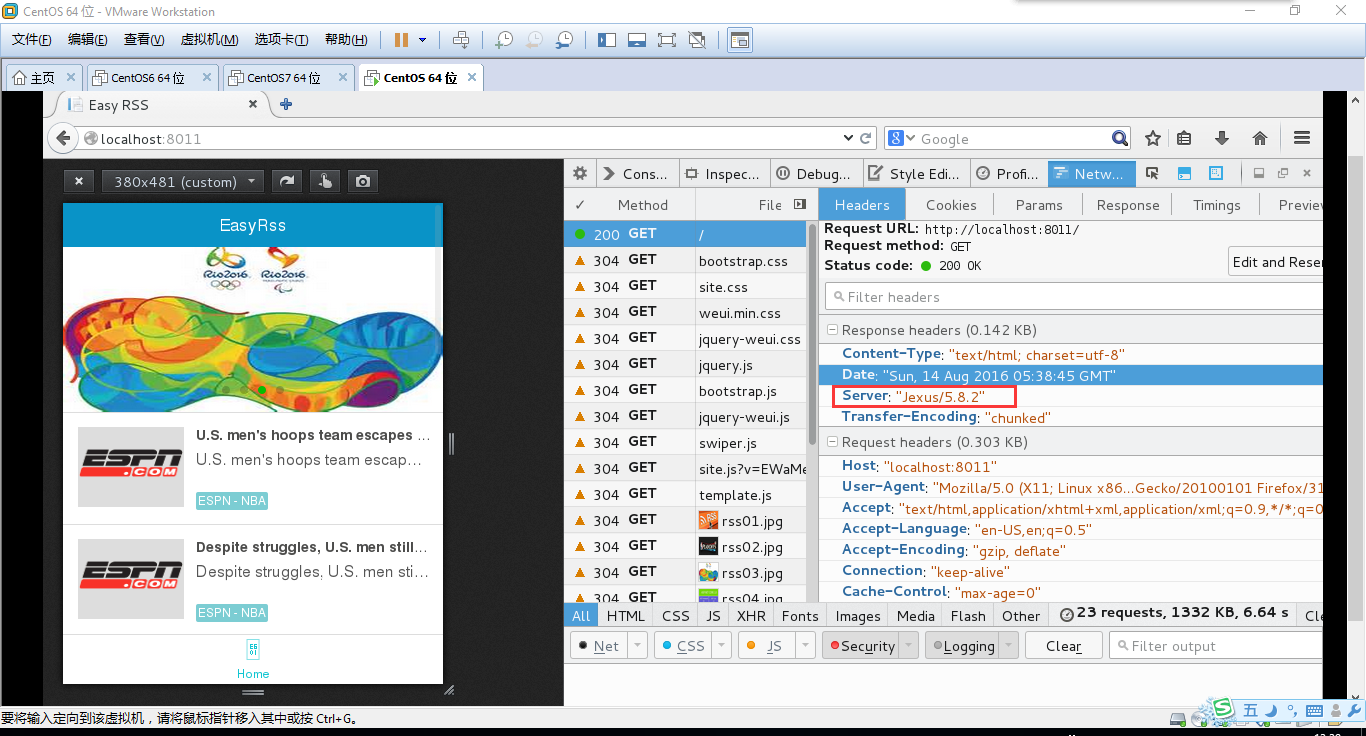The image size is (1366, 736).
Task: Take a VMware snapshot with the clock-plus icon
Action: pos(504,40)
